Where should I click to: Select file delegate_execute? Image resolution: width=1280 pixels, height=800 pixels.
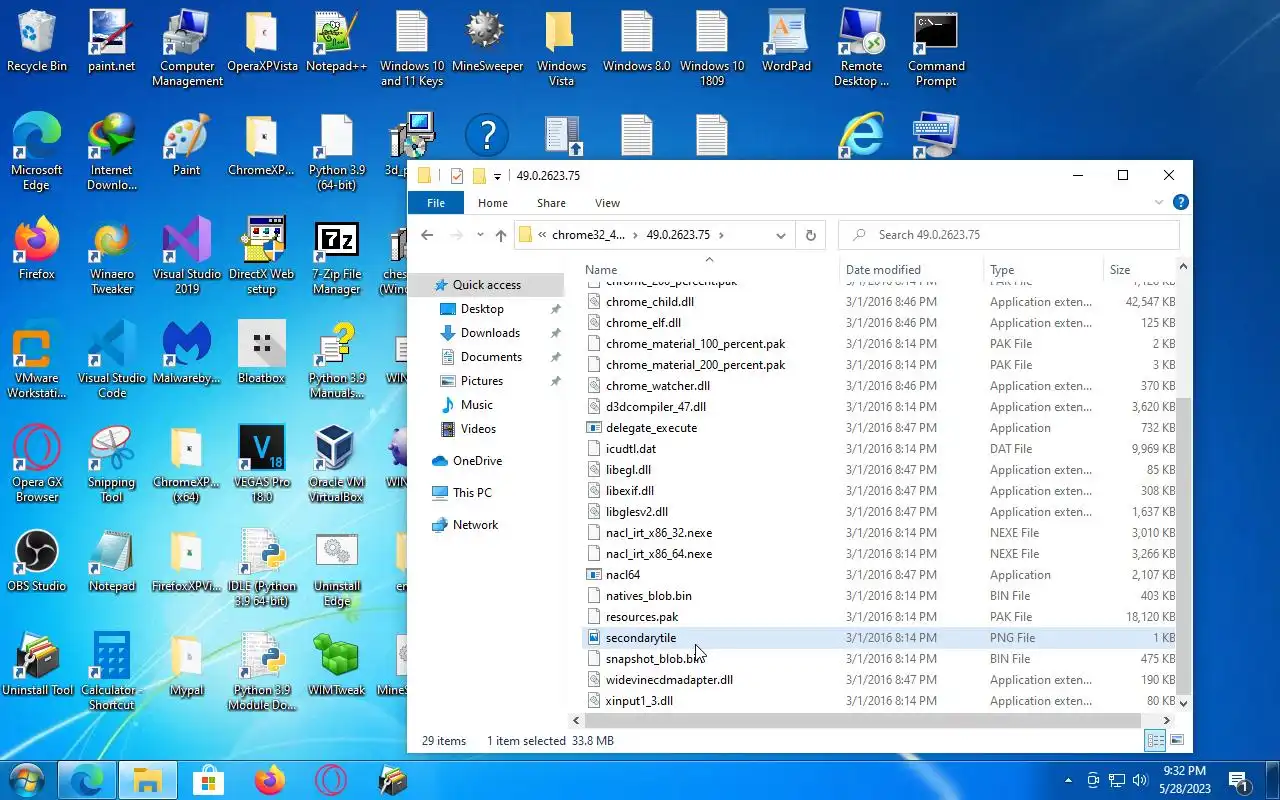coord(651,428)
